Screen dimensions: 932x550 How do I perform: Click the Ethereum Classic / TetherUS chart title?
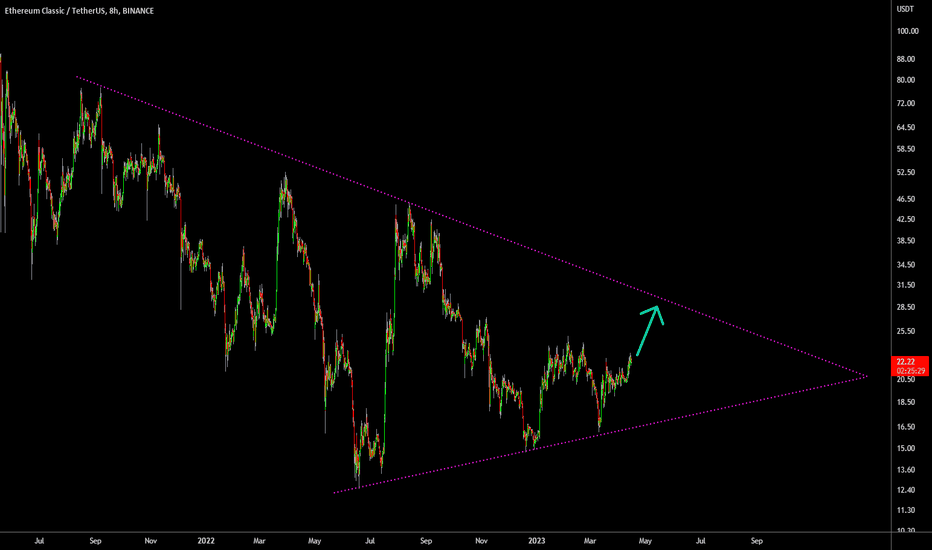pyautogui.click(x=79, y=11)
